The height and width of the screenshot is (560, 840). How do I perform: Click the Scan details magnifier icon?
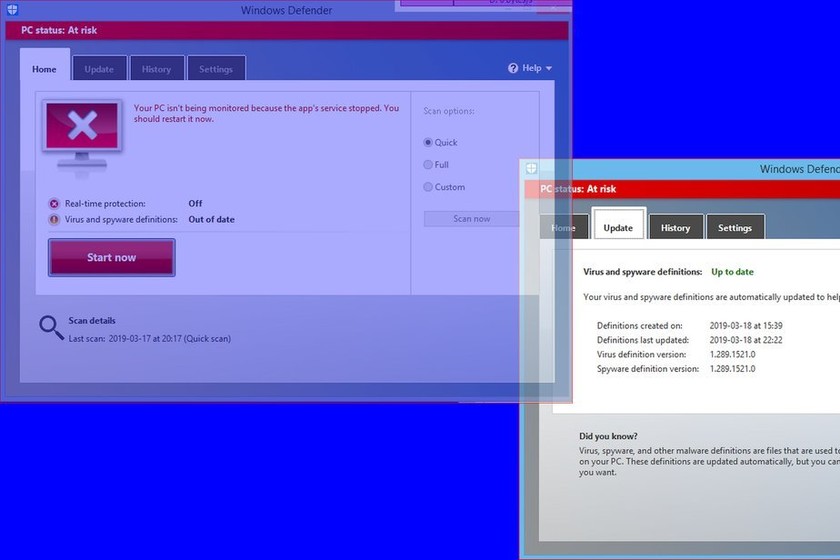(x=51, y=327)
